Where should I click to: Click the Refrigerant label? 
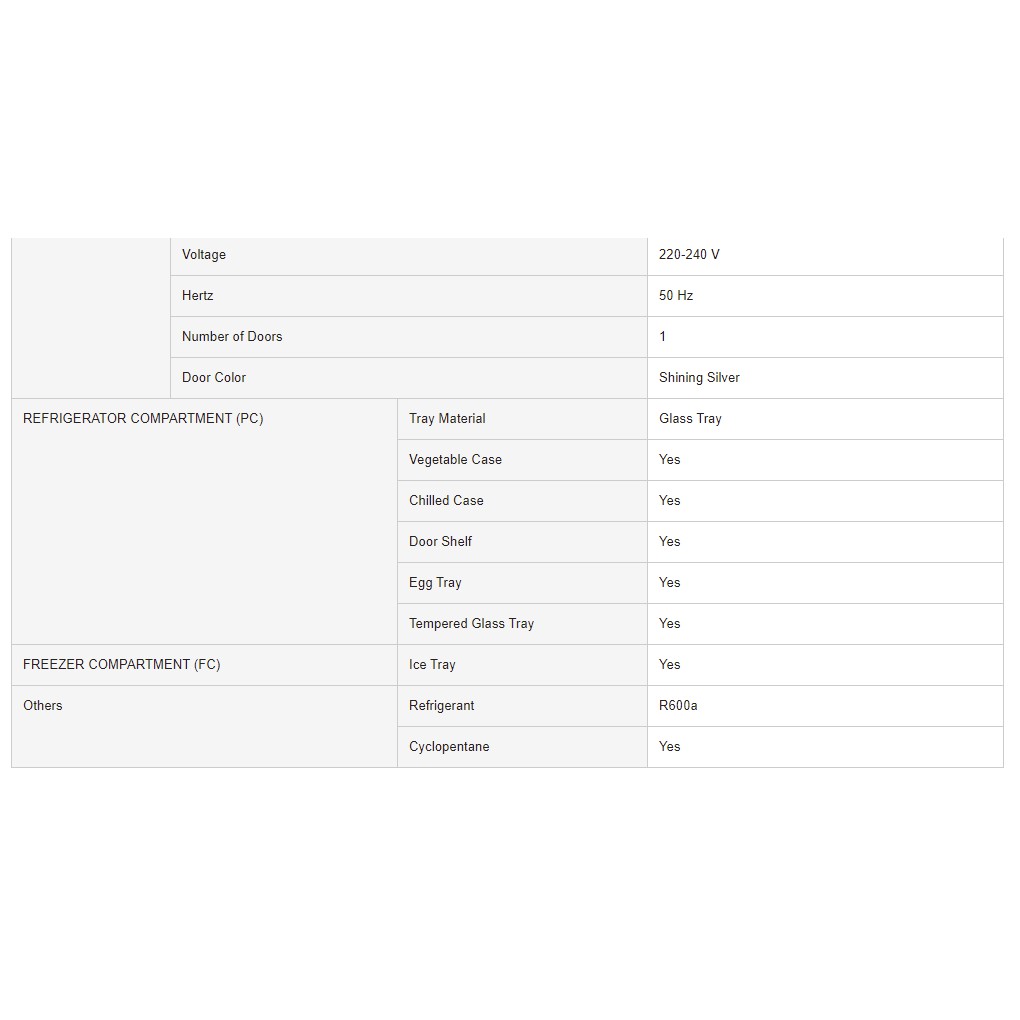(x=441, y=705)
